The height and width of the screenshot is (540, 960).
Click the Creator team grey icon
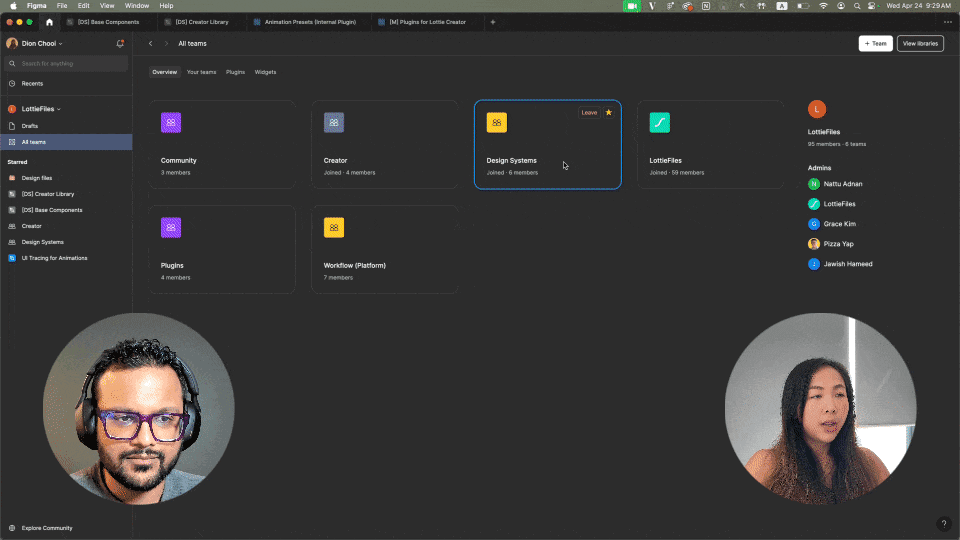click(x=334, y=122)
